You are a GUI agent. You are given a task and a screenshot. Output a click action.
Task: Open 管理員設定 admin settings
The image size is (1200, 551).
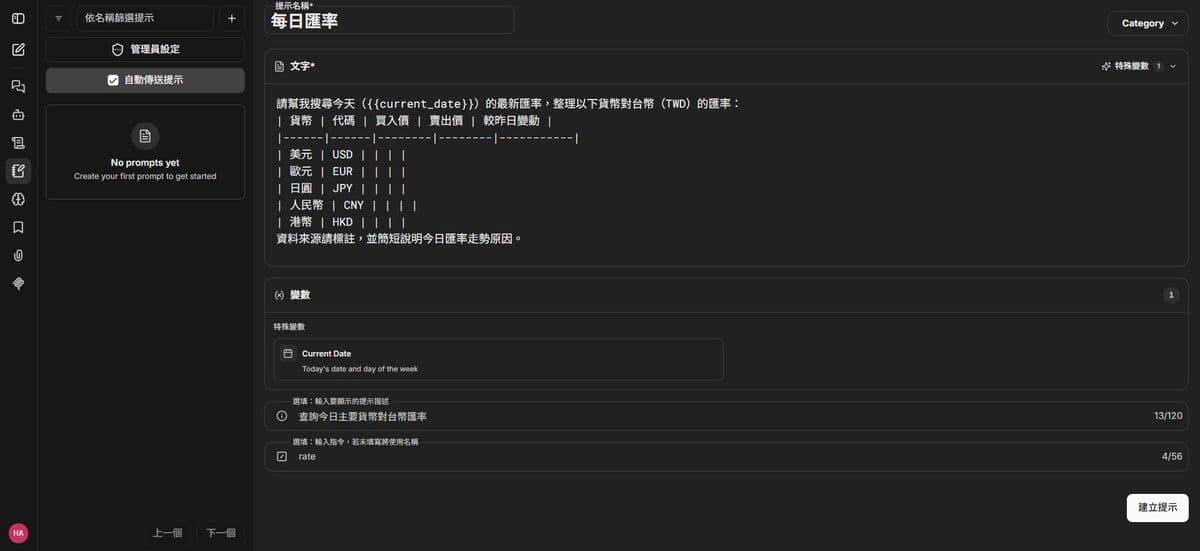coord(145,49)
